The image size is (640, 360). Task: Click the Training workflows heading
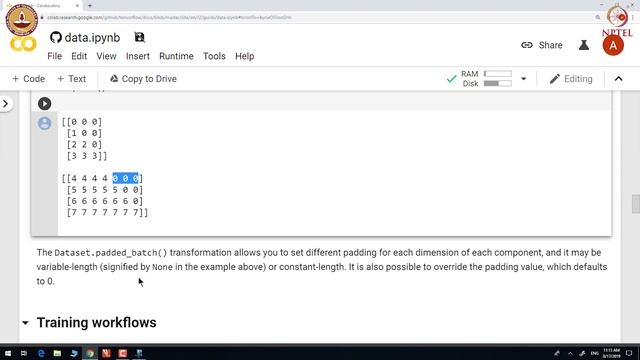click(x=96, y=322)
